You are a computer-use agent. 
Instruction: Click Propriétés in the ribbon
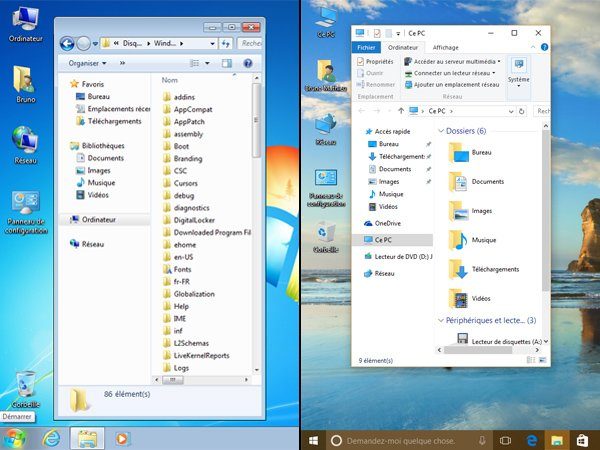click(375, 61)
